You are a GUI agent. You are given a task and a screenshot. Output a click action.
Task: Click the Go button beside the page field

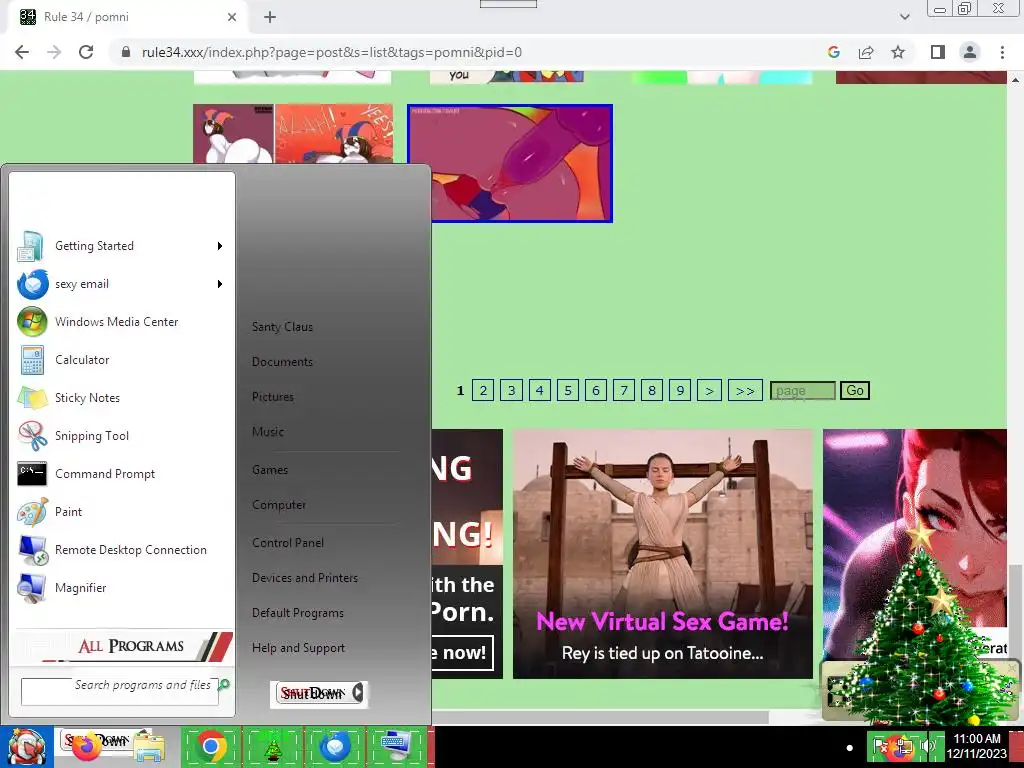(854, 391)
